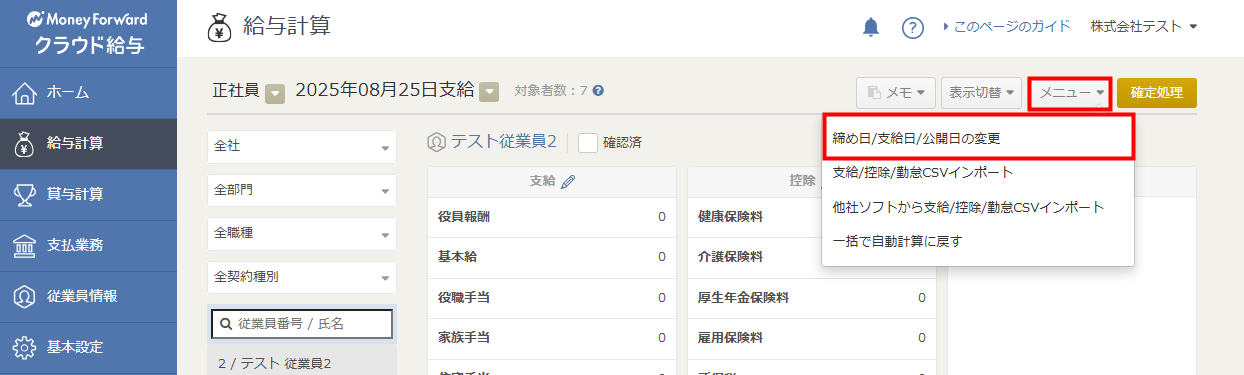Select 一括で自動計算に戻す menu item

click(x=978, y=241)
